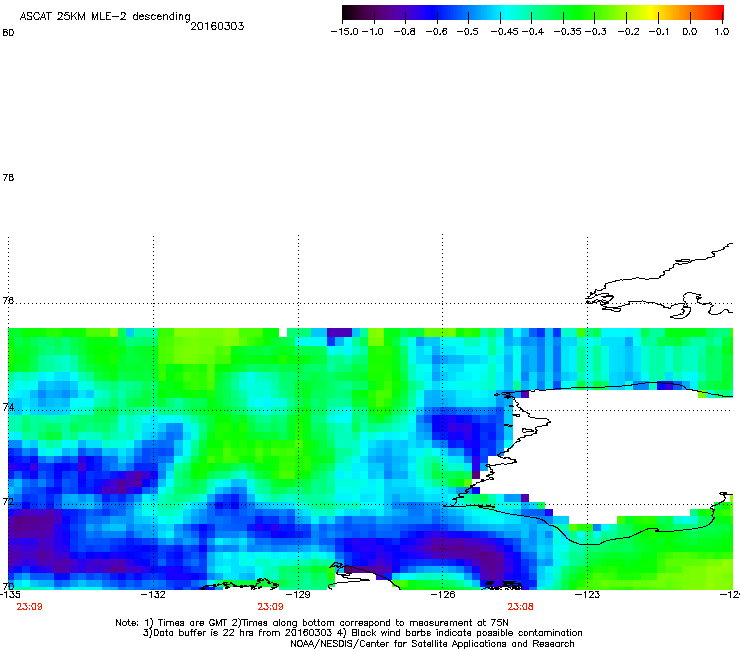Click the -135 longitude axis label
This screenshot has height=650, width=740.
pos(10,594)
